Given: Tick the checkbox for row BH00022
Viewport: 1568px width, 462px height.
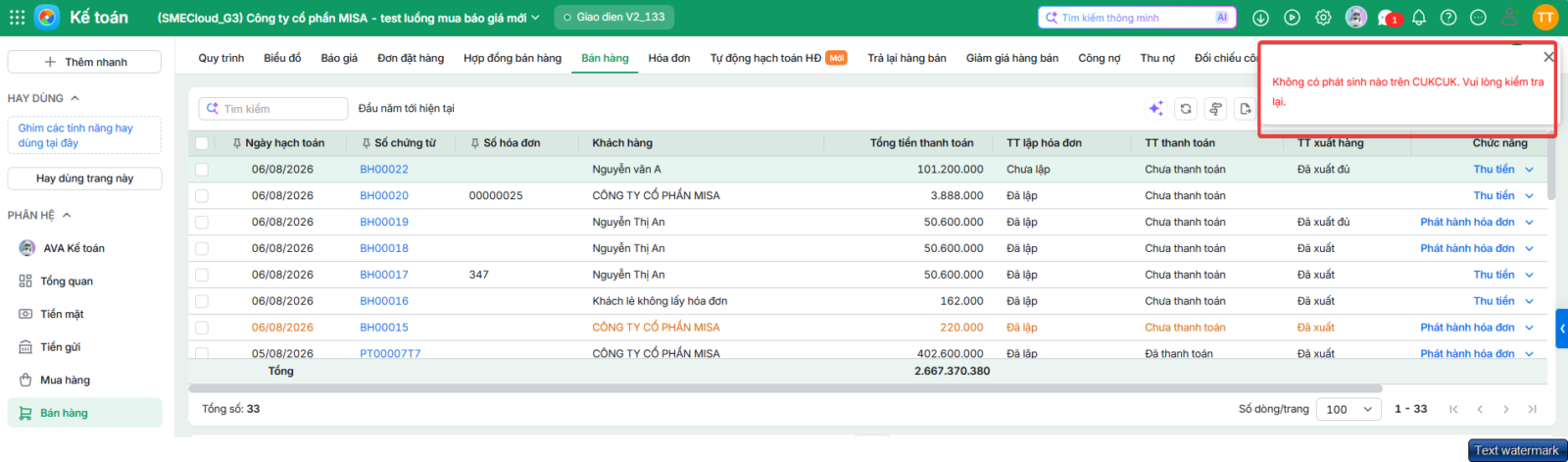Looking at the screenshot, I should click(x=202, y=170).
